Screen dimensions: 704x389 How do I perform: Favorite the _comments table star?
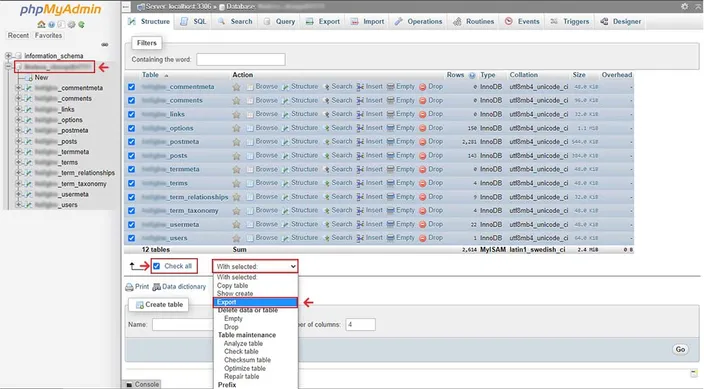pos(236,101)
